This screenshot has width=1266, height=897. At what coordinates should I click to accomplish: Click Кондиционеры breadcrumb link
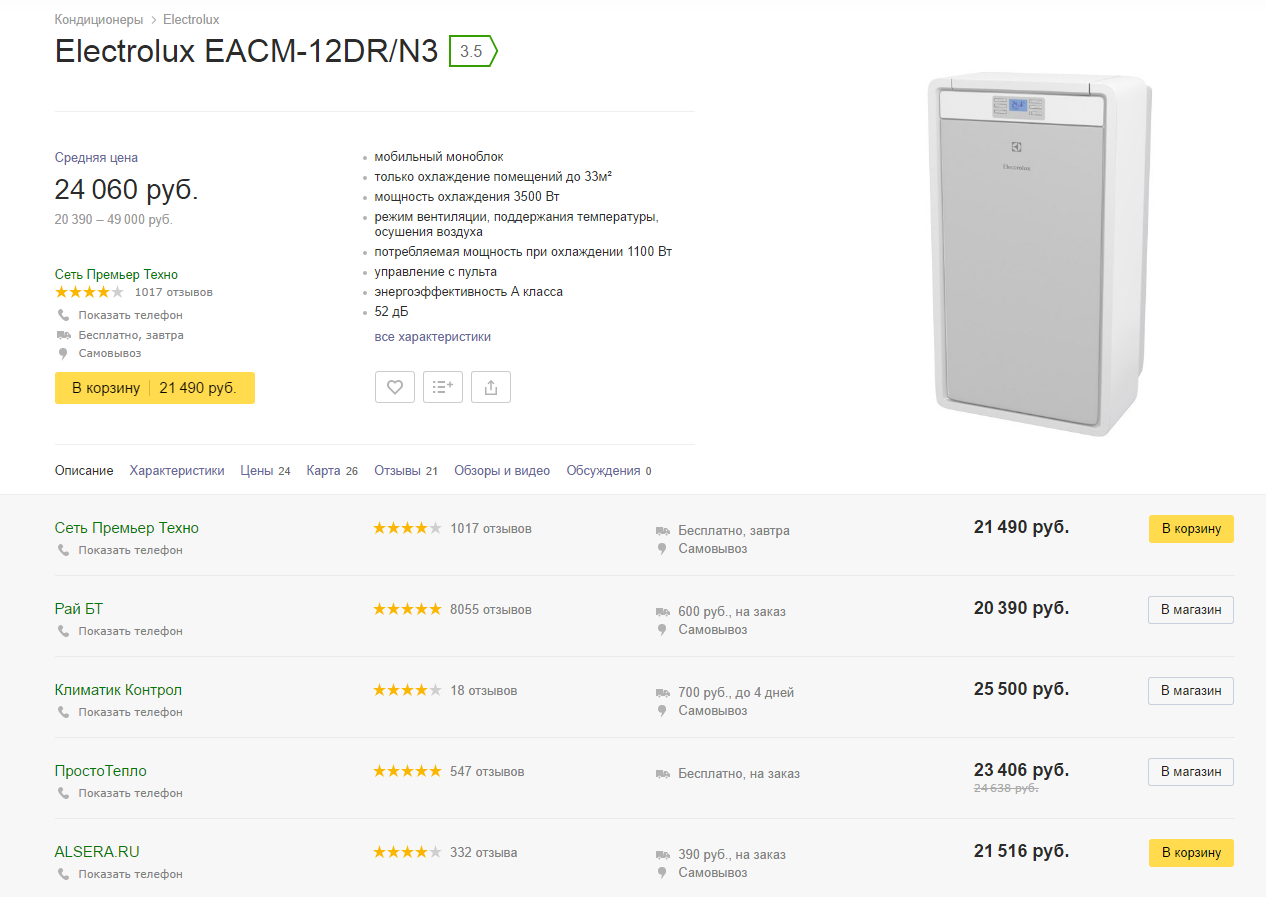[x=99, y=20]
